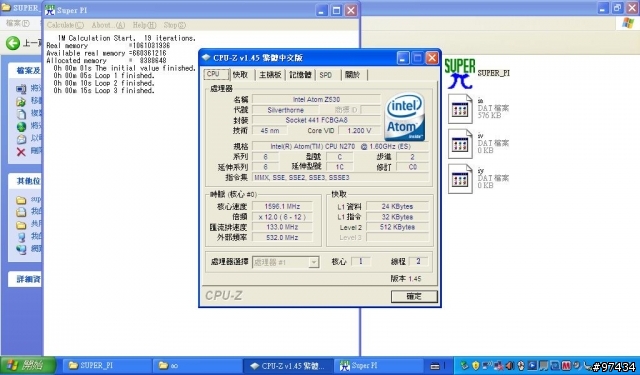Screen dimensions: 640x375
Task: Switch to CPU-Z v1.45 taskbar button
Action: pos(288,366)
